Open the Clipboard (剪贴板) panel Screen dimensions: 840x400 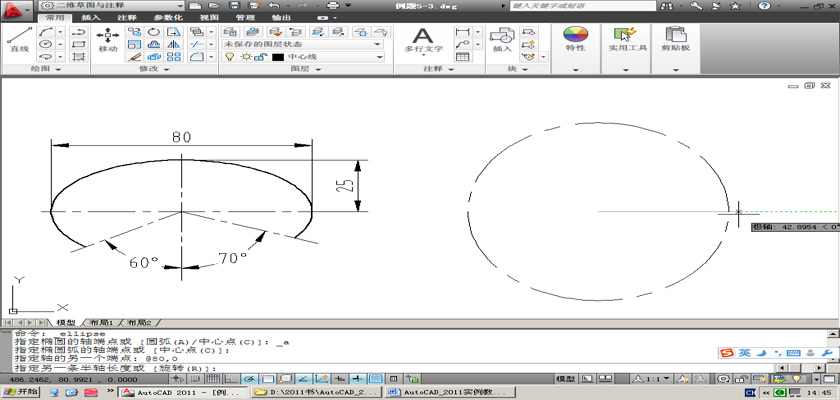point(675,39)
